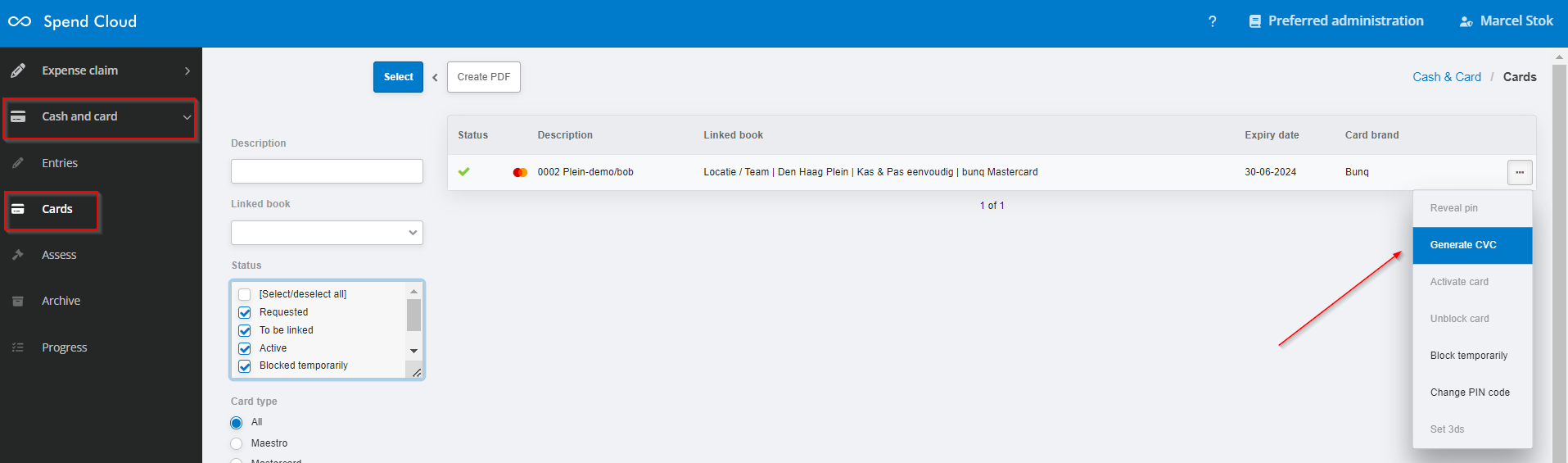Click the 30-06-2024 expiry date cell
This screenshot has height=463, width=1568.
(1270, 172)
